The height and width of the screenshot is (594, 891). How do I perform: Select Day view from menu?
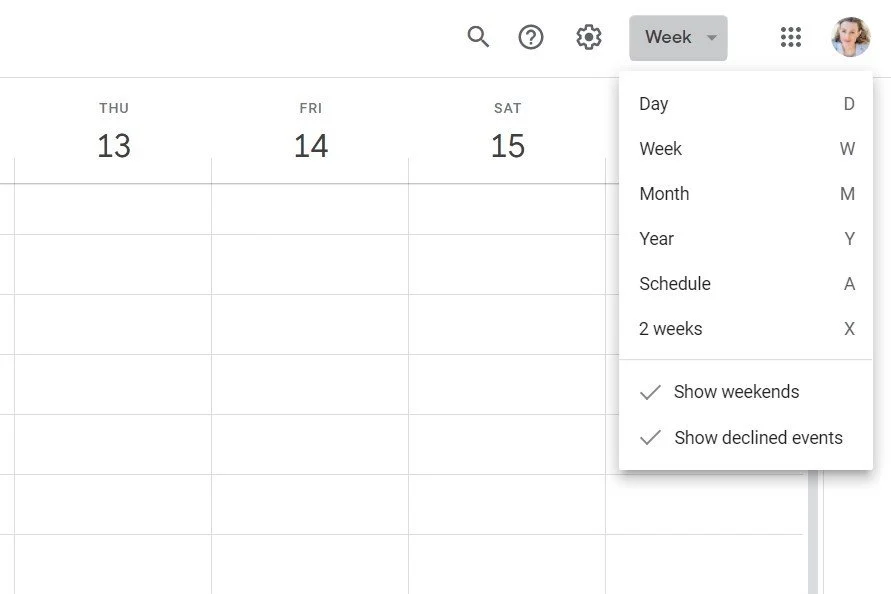click(654, 104)
